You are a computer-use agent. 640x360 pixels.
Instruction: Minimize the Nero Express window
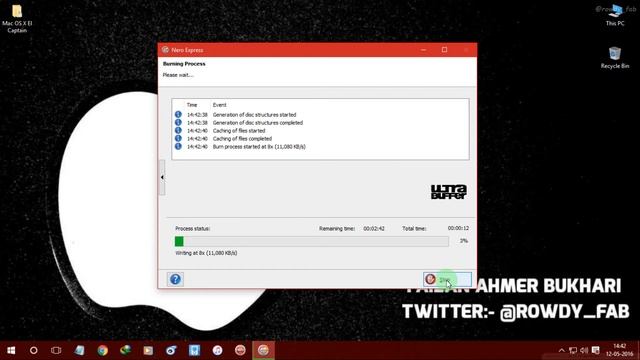tap(423, 50)
